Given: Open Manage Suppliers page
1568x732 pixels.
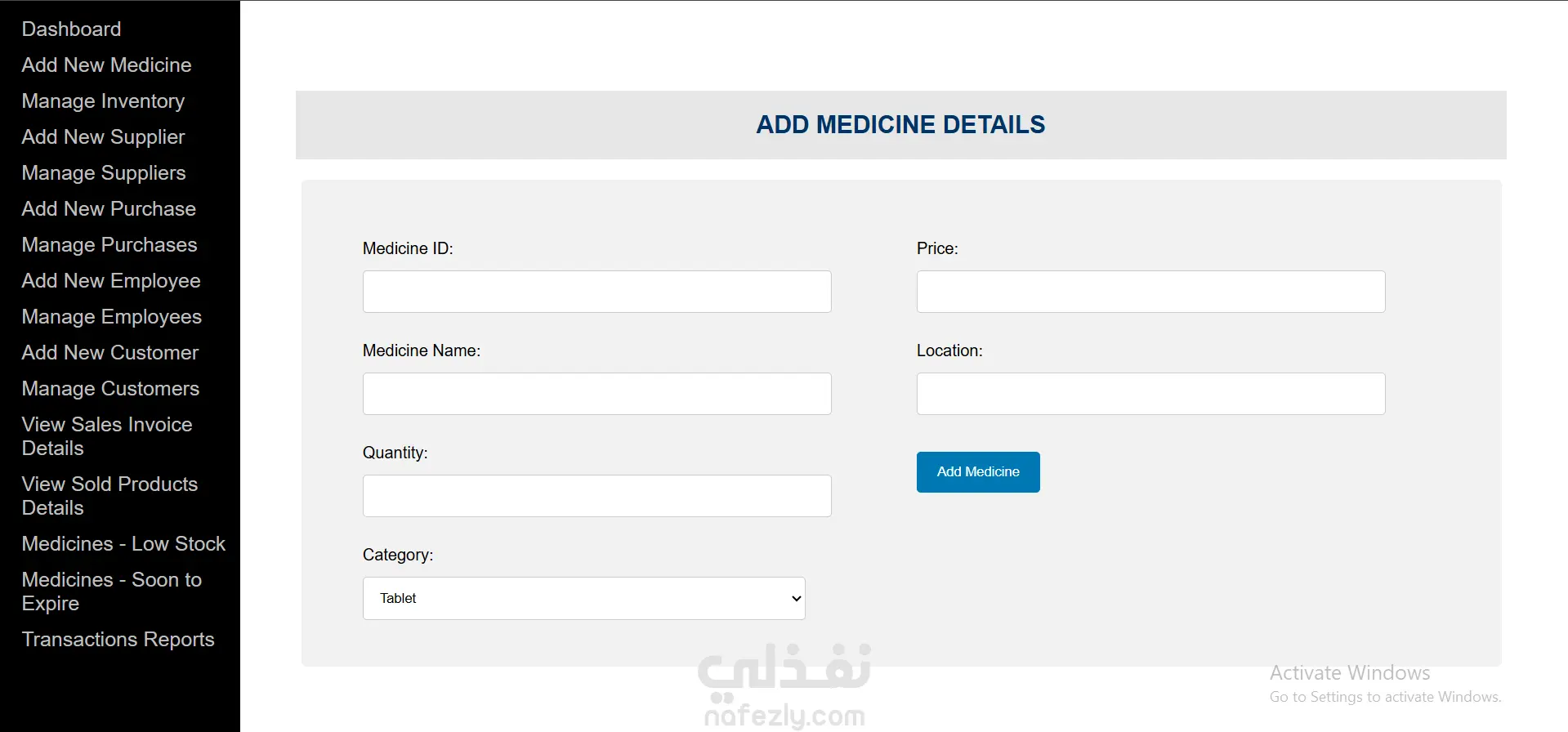Looking at the screenshot, I should coord(104,173).
